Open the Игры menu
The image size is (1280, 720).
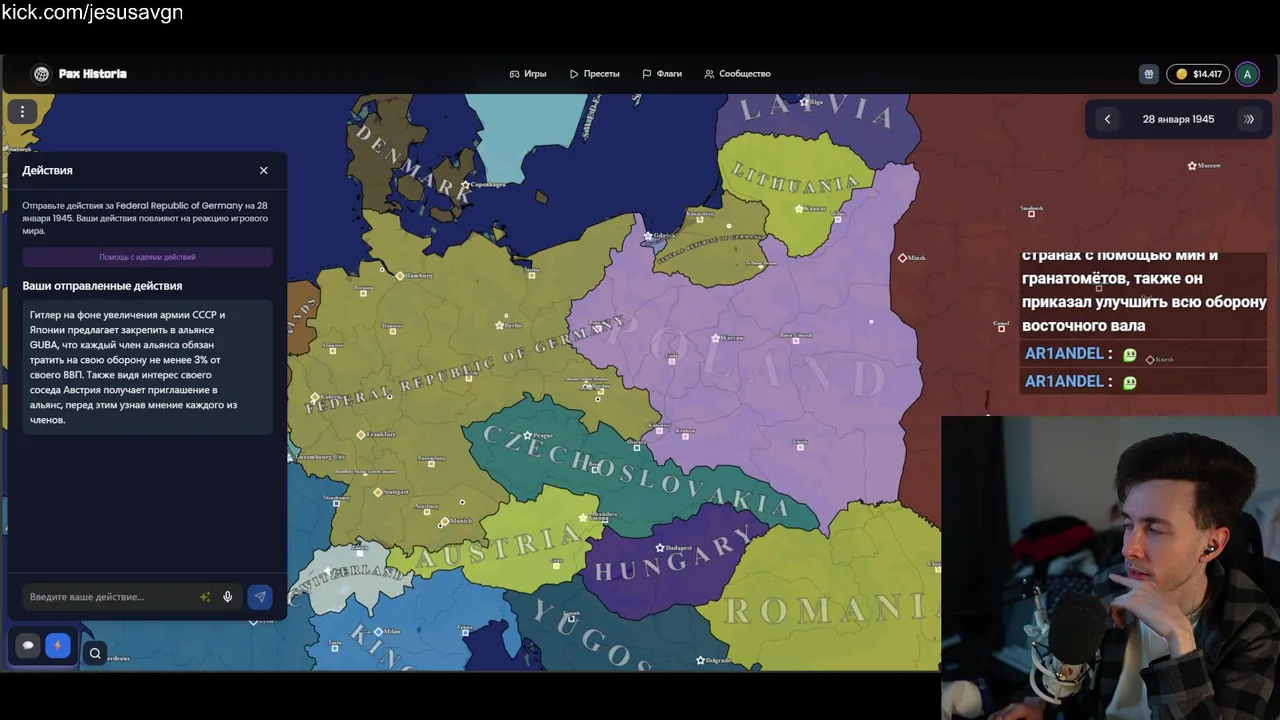point(528,74)
